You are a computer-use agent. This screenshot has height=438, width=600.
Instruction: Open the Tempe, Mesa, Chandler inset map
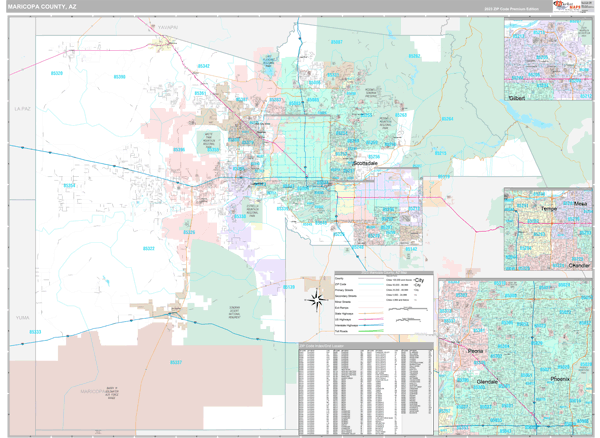(x=549, y=229)
